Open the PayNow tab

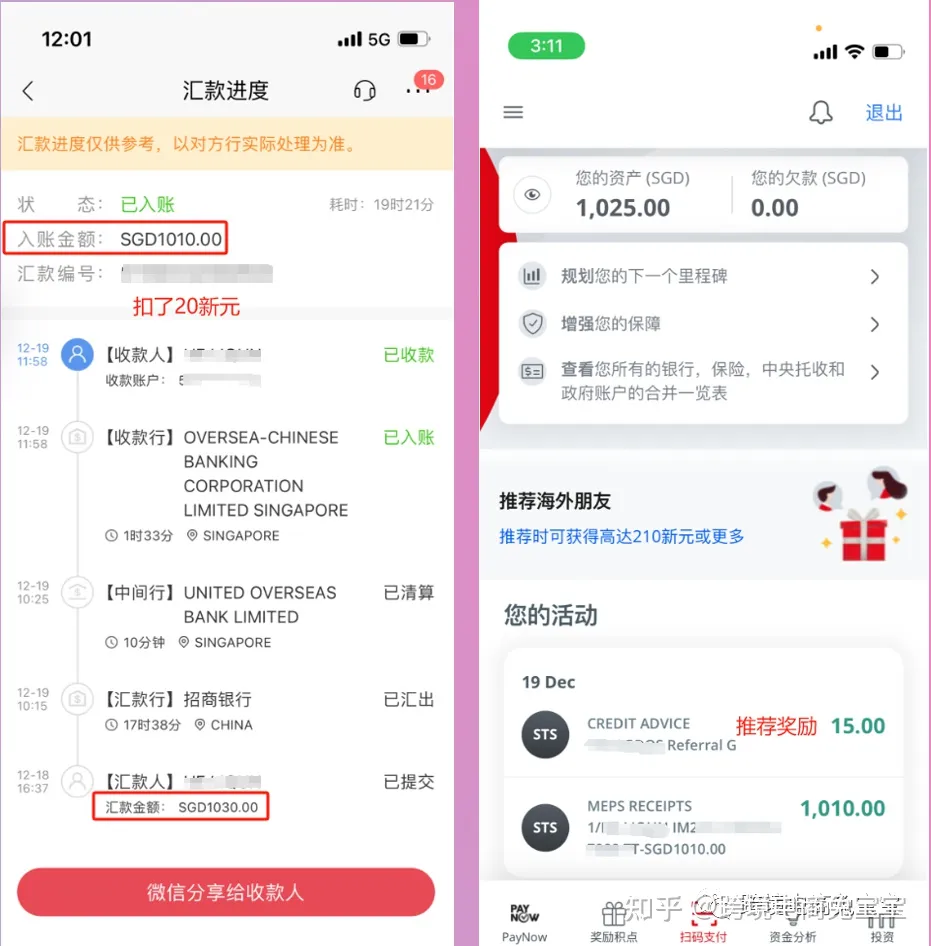click(524, 923)
